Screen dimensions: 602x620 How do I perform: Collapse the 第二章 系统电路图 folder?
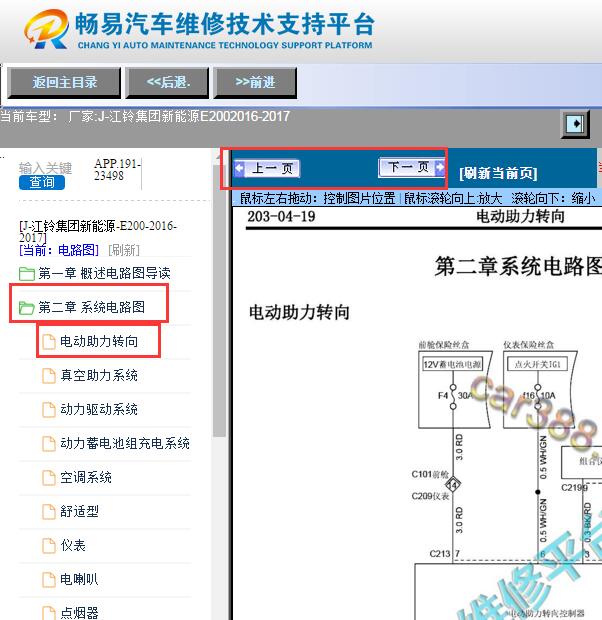[x=91, y=307]
